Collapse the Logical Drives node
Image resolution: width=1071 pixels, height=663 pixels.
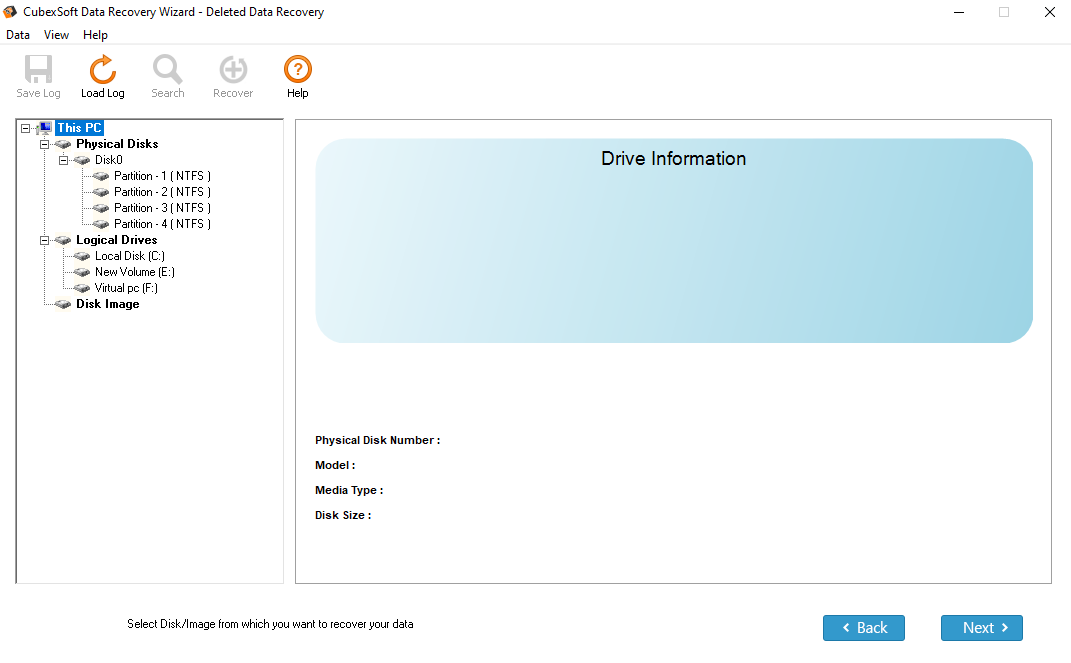click(45, 240)
